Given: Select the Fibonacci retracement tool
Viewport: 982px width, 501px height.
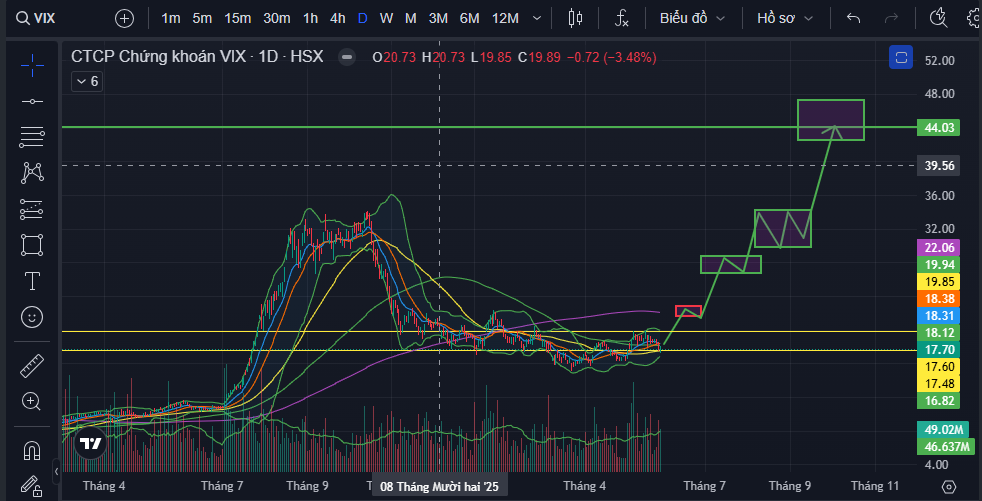Looking at the screenshot, I should [x=32, y=137].
